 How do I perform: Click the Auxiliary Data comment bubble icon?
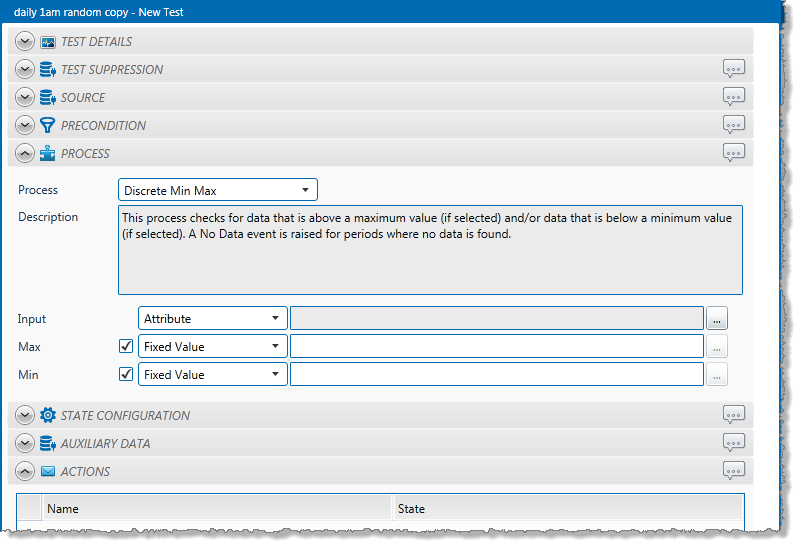click(734, 443)
